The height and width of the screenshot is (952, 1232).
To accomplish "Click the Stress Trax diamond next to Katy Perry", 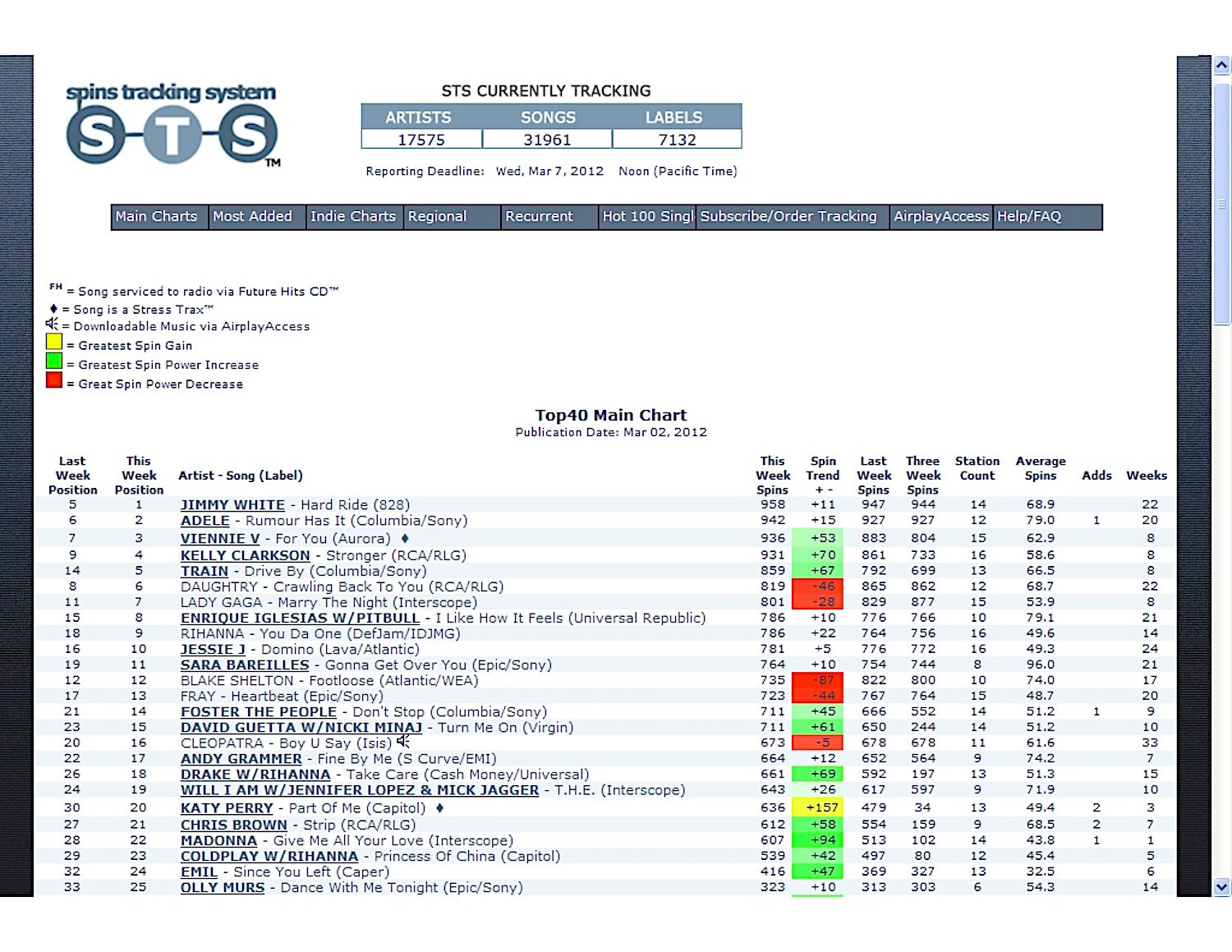I will 440,808.
